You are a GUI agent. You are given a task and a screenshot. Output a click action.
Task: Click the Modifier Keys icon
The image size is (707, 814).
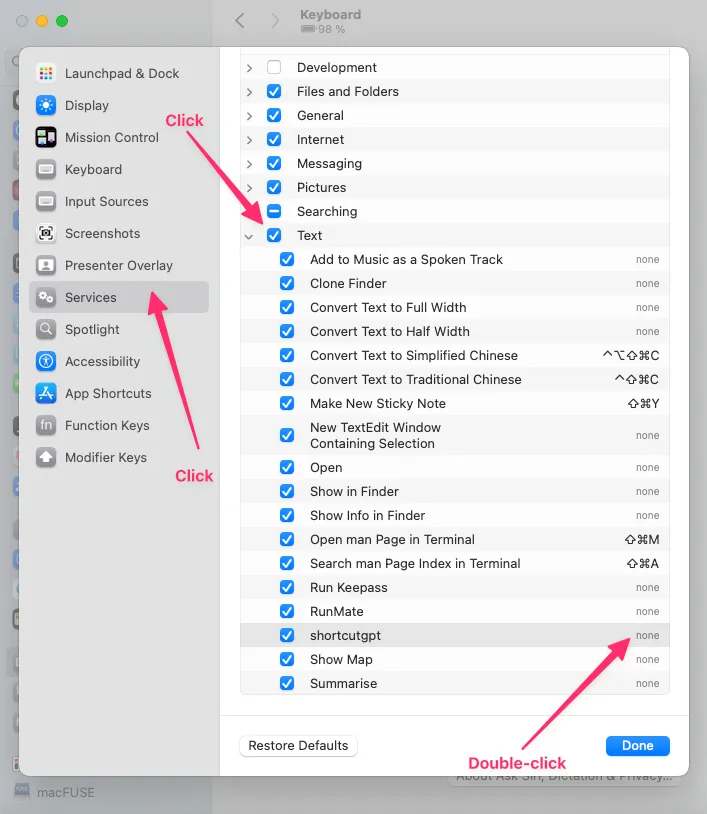click(46, 457)
